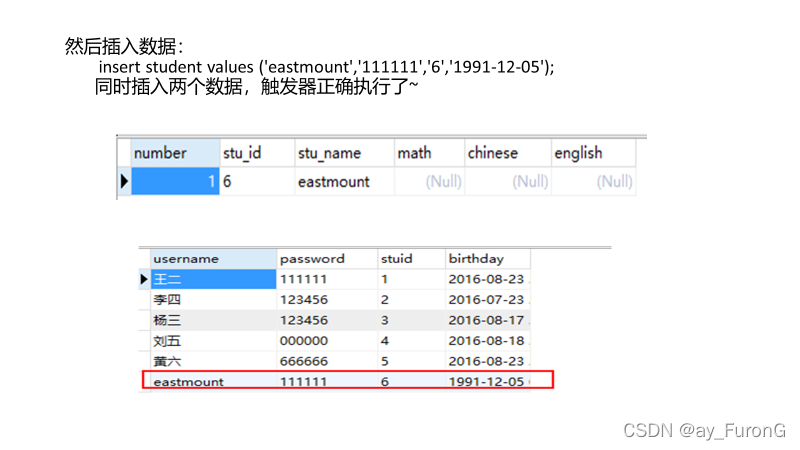The width and height of the screenshot is (800, 450).
Task: Click the line 同时插入两个数据
Action: click(x=256, y=86)
